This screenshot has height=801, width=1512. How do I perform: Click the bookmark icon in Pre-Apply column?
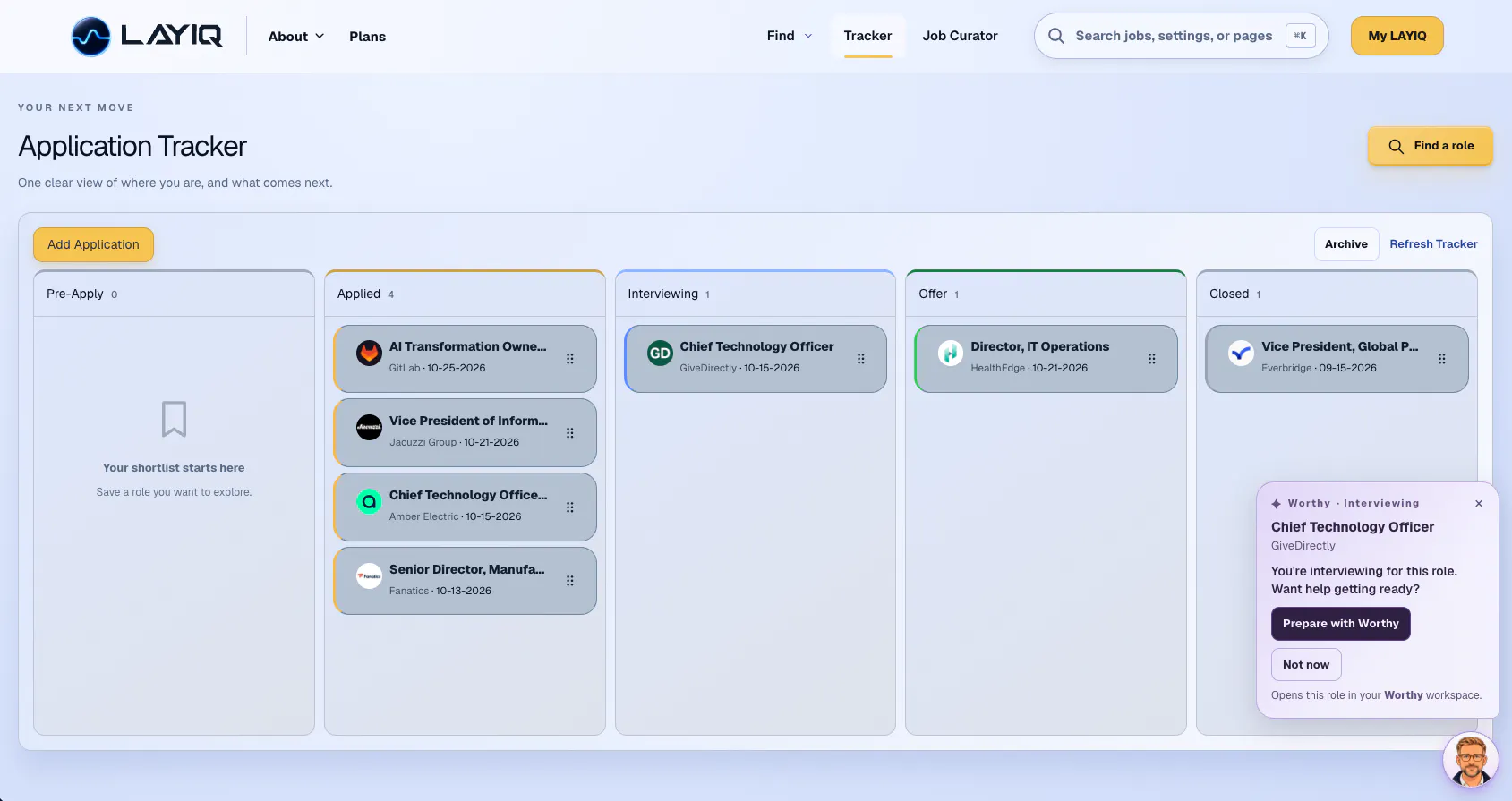174,419
